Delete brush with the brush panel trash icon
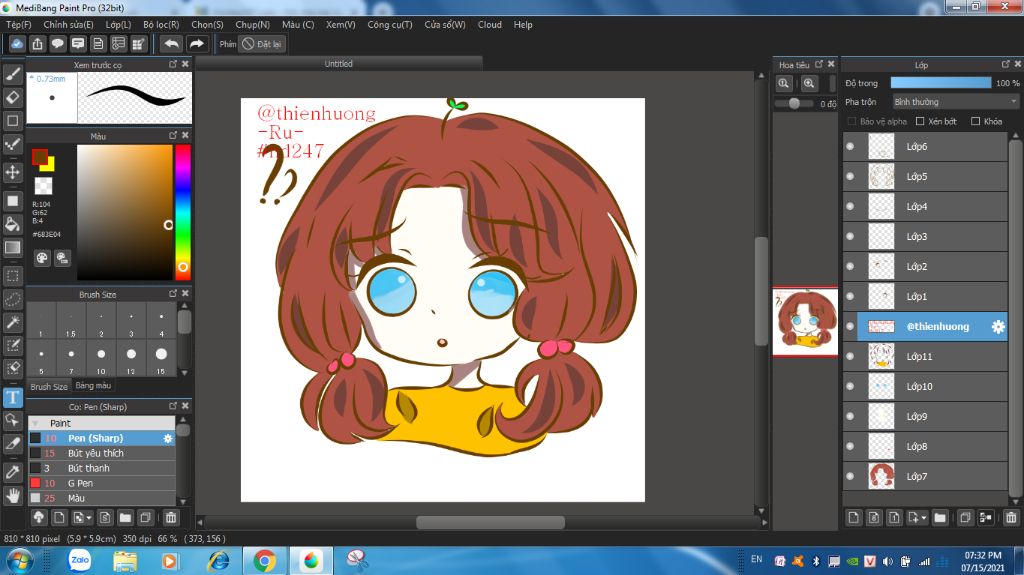 [x=170, y=518]
